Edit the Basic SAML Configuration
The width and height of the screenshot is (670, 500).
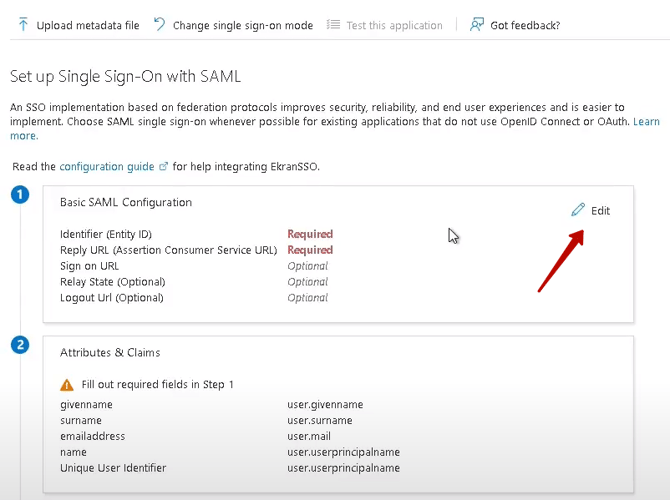599,211
